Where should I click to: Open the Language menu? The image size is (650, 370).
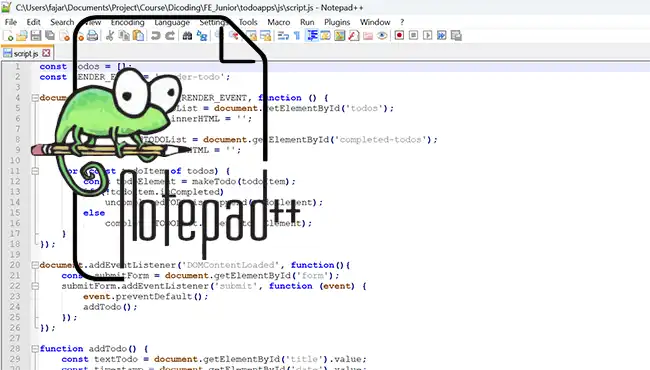172,22
